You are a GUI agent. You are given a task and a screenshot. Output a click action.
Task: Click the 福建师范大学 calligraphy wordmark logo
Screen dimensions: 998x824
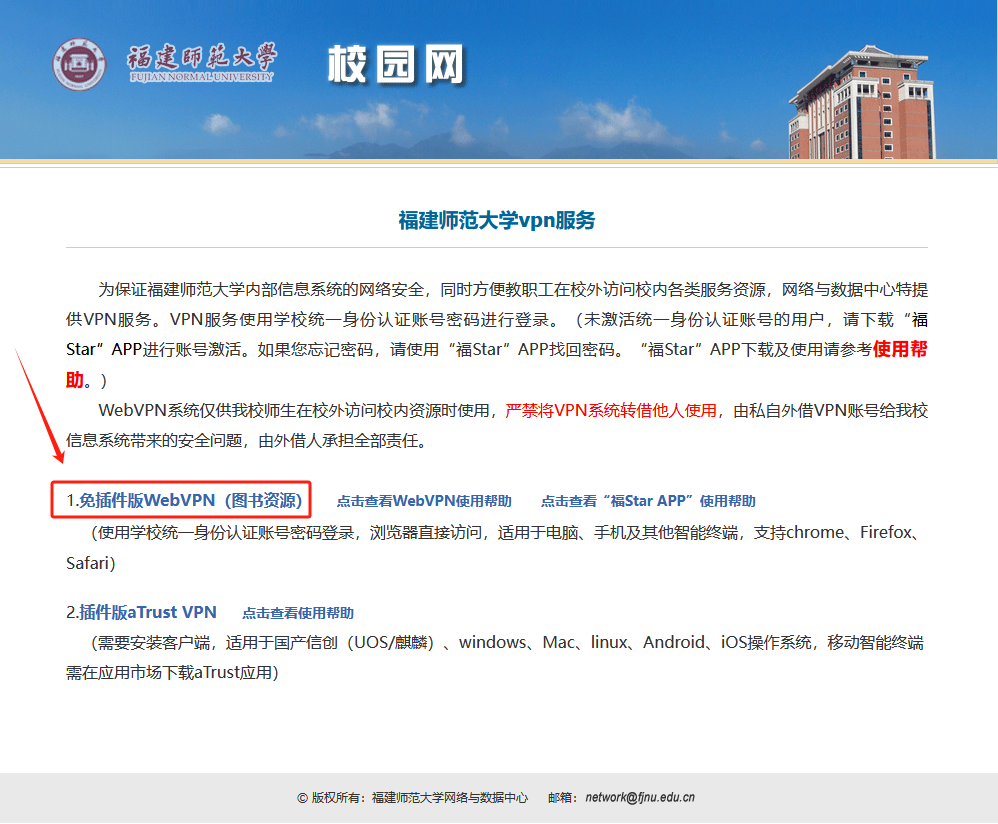(201, 56)
